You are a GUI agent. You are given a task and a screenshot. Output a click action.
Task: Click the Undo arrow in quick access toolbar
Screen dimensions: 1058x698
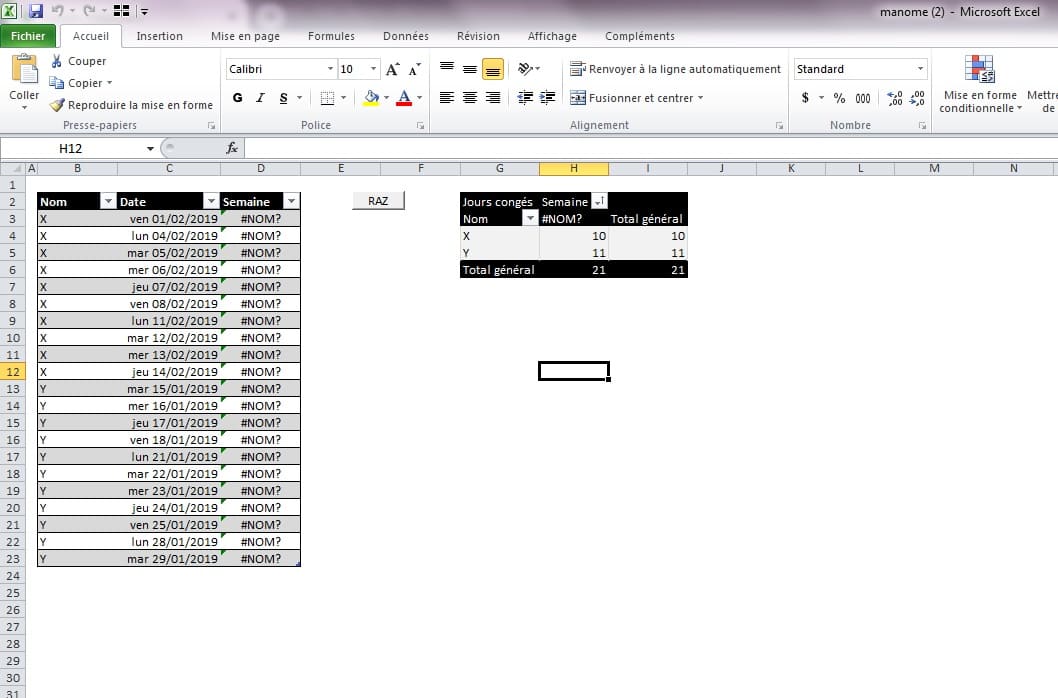click(x=58, y=11)
